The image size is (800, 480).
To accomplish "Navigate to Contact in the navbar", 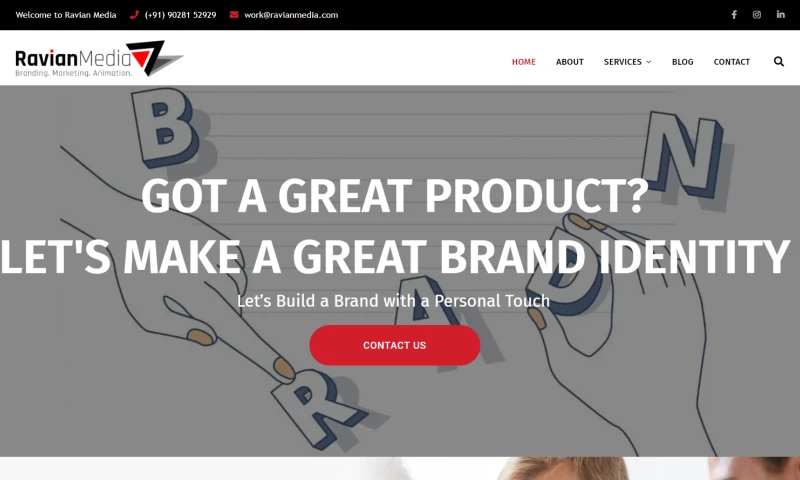I will [732, 62].
